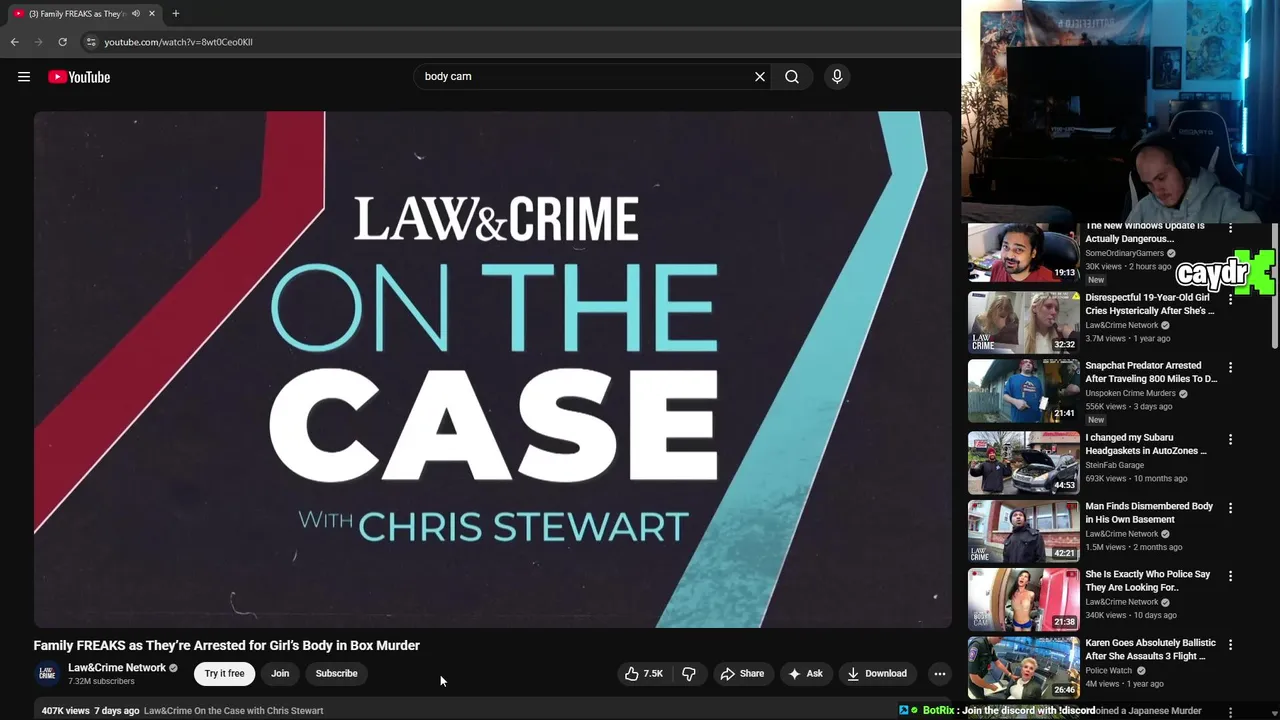Dislike the video
This screenshot has width=1280, height=720.
click(689, 673)
